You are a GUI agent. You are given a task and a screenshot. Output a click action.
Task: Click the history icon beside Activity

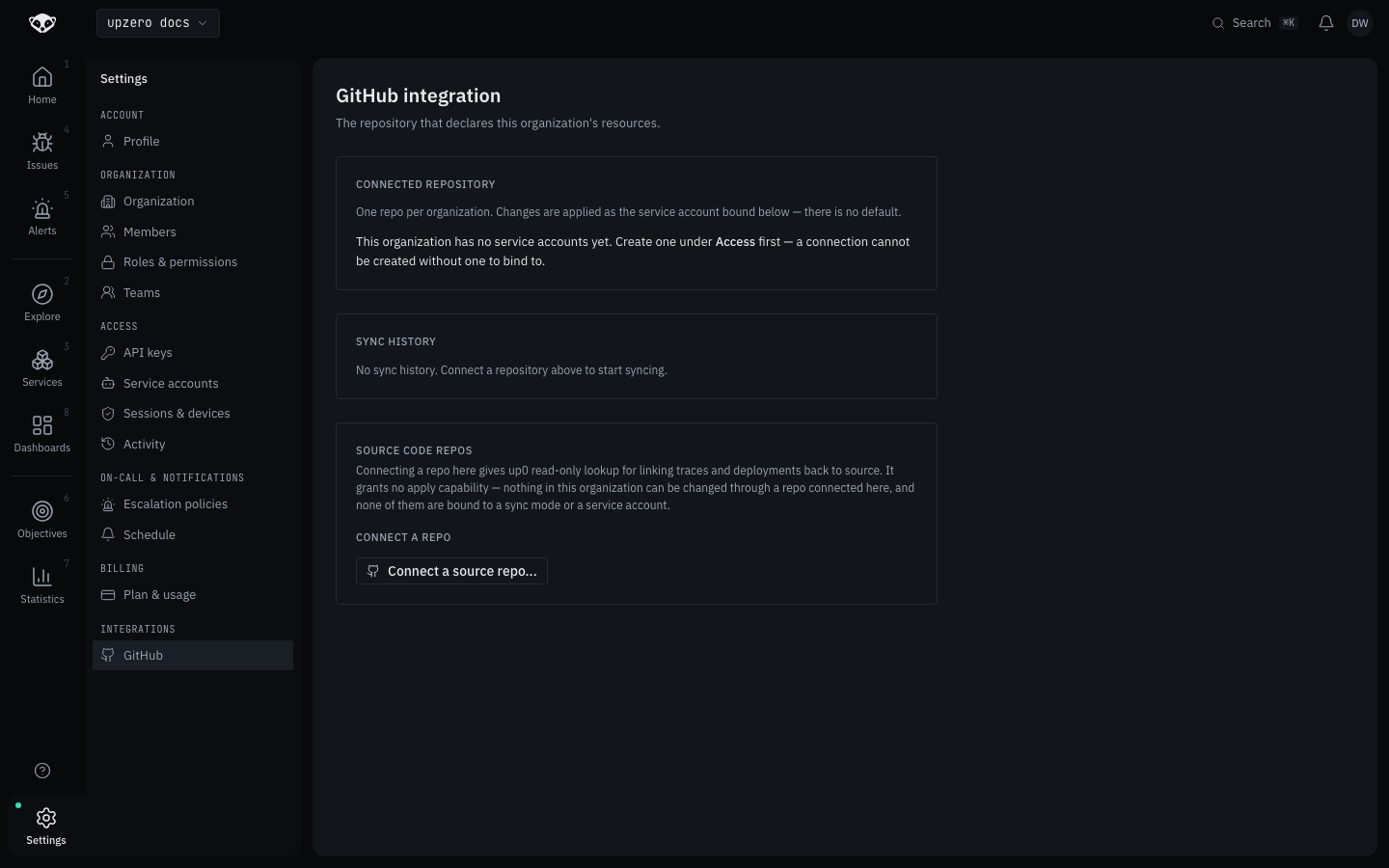click(108, 445)
